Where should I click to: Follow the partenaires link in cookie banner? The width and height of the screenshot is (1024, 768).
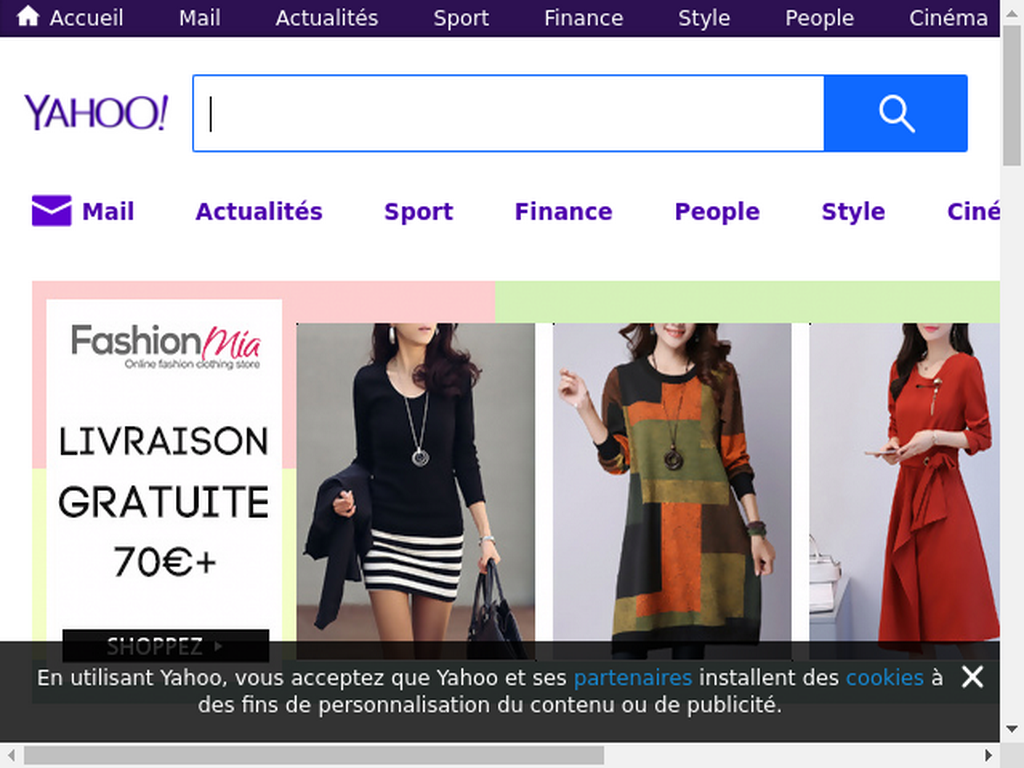click(633, 678)
